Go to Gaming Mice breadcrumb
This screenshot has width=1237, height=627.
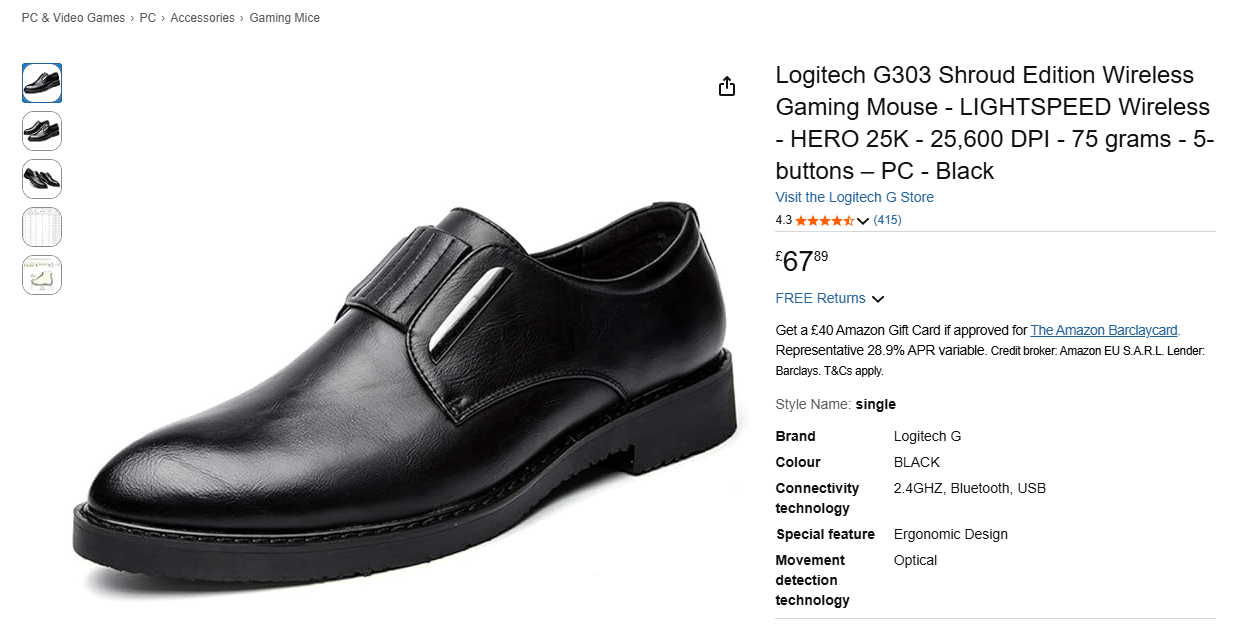pos(284,18)
